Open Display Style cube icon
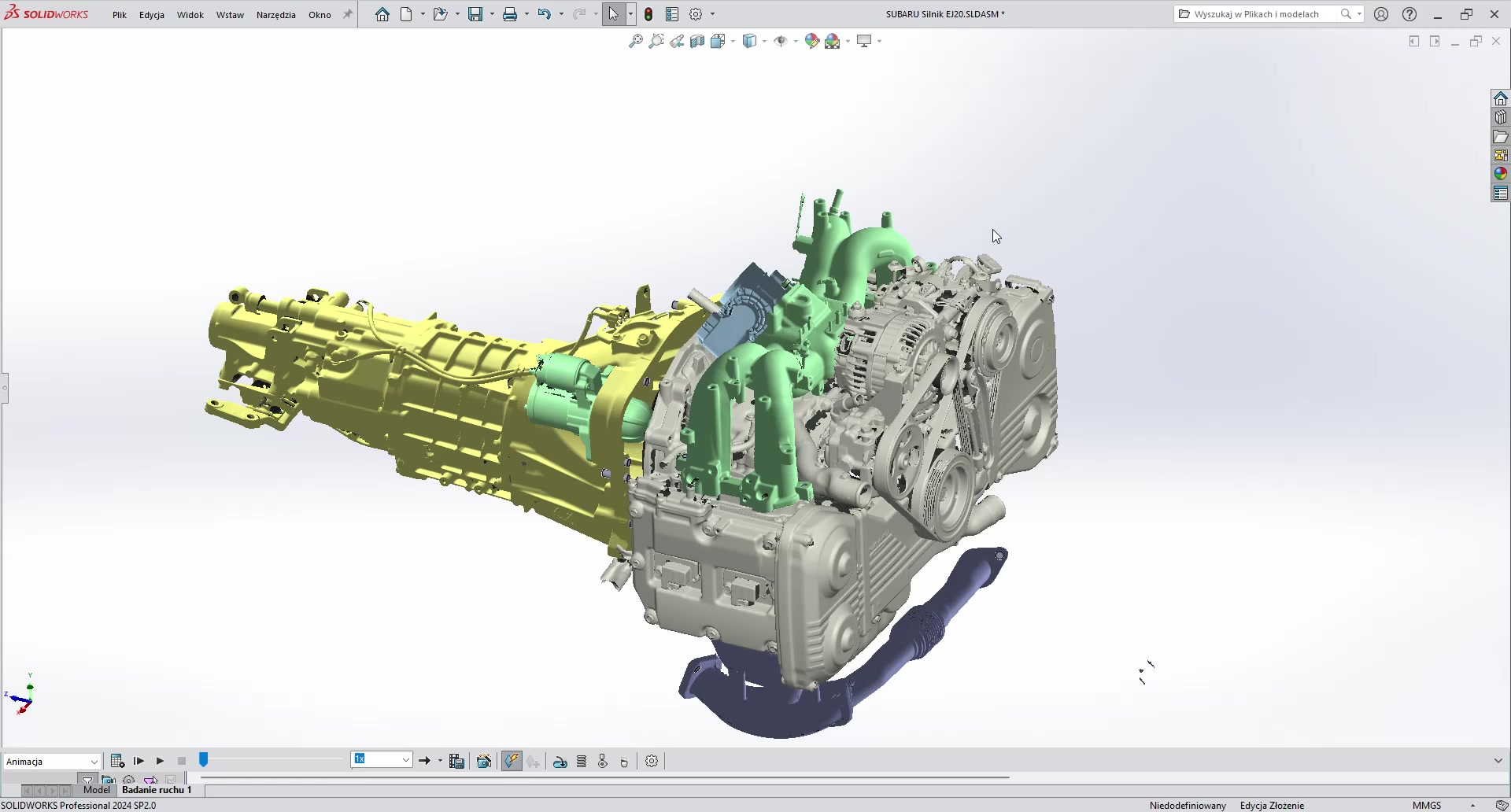The height and width of the screenshot is (812, 1511). [x=750, y=41]
